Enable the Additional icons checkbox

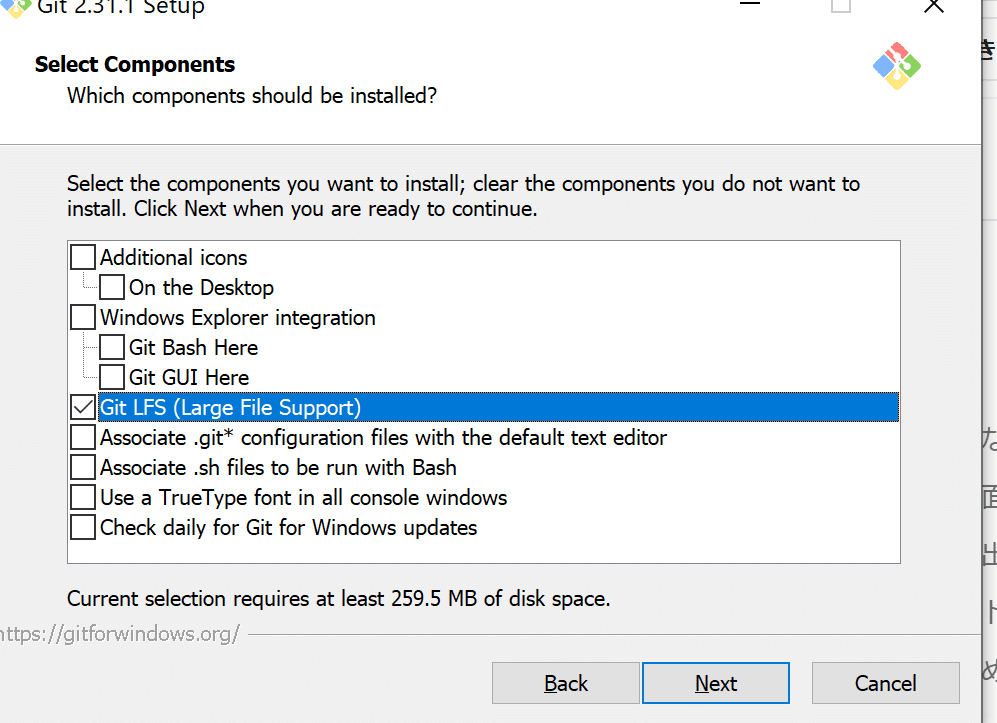click(83, 257)
